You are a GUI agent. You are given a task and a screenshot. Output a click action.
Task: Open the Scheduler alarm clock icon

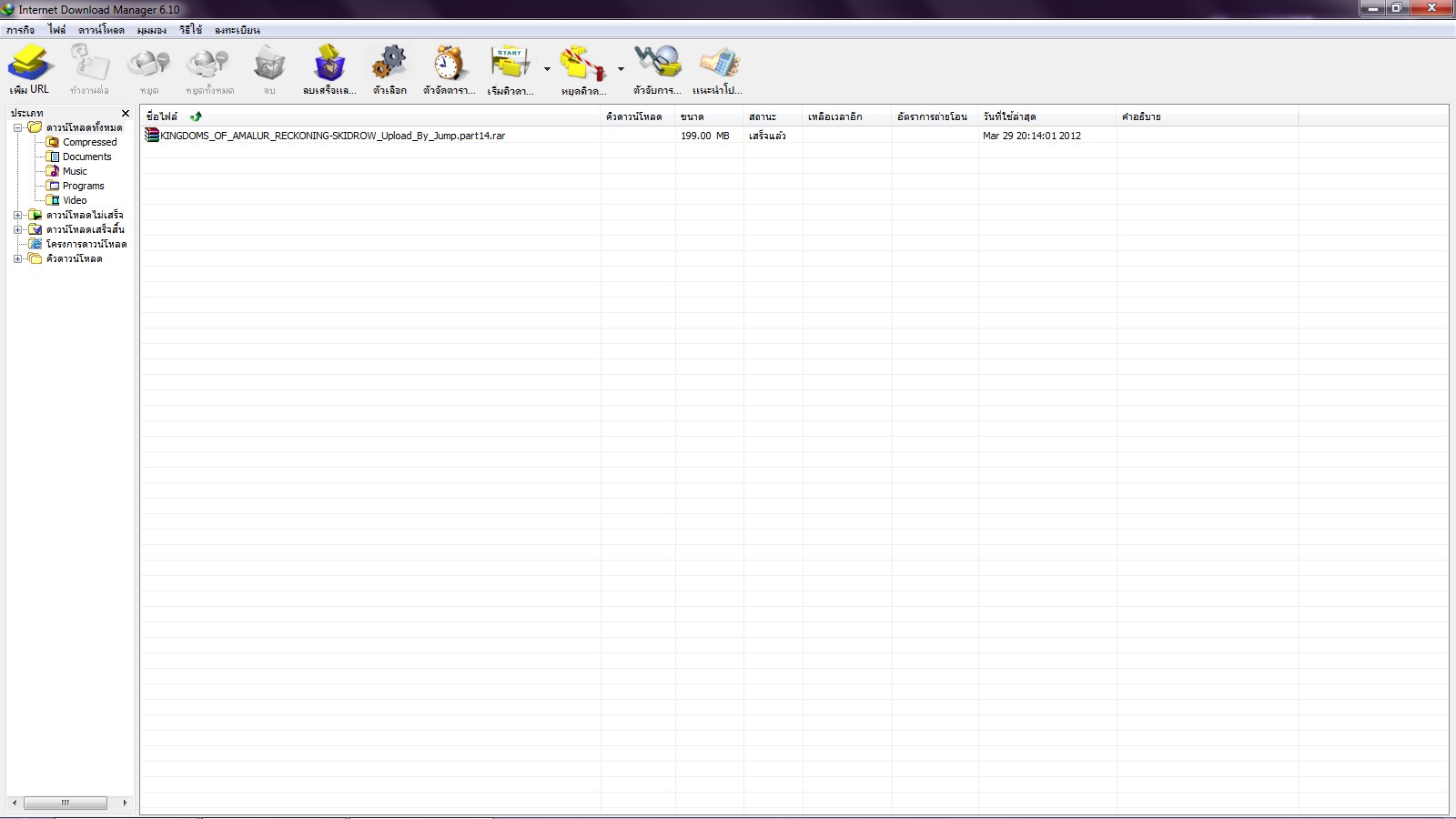tap(449, 64)
